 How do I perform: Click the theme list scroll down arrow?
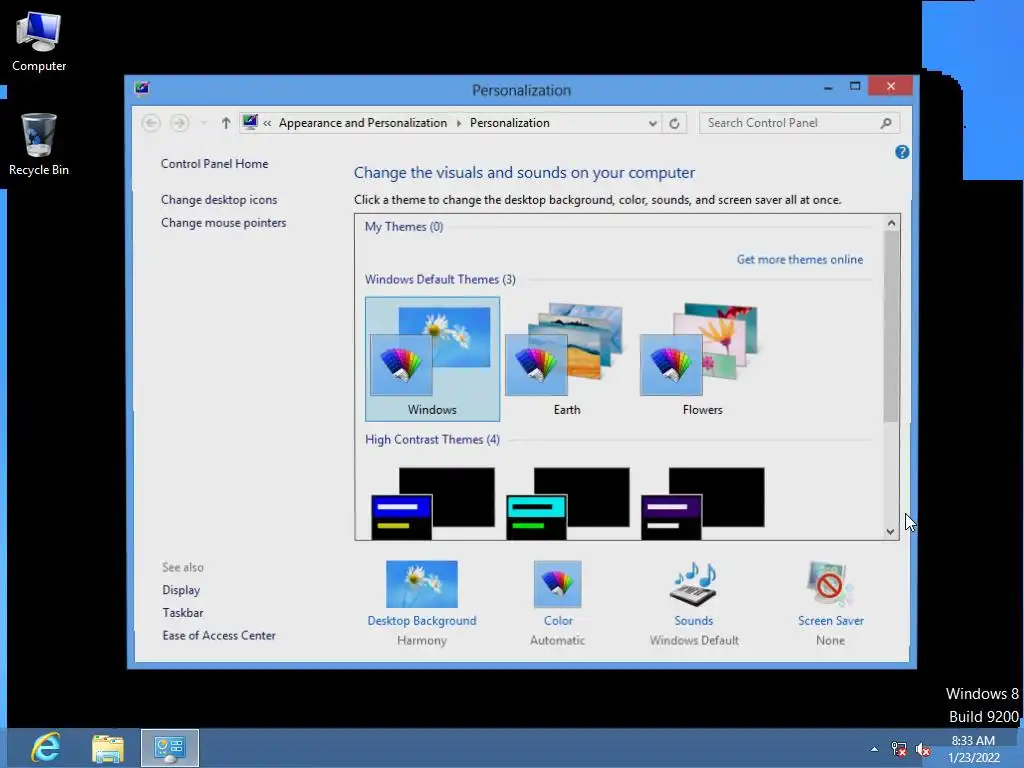pyautogui.click(x=891, y=532)
